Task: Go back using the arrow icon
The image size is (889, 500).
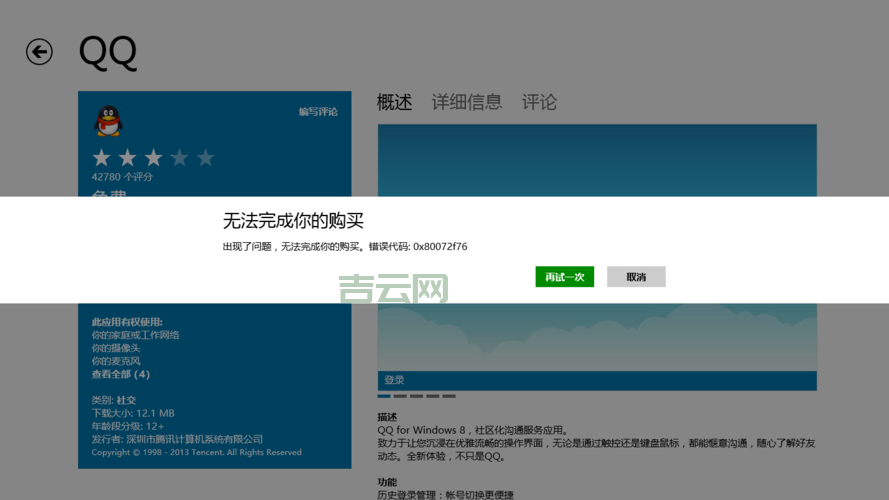Action: (39, 52)
